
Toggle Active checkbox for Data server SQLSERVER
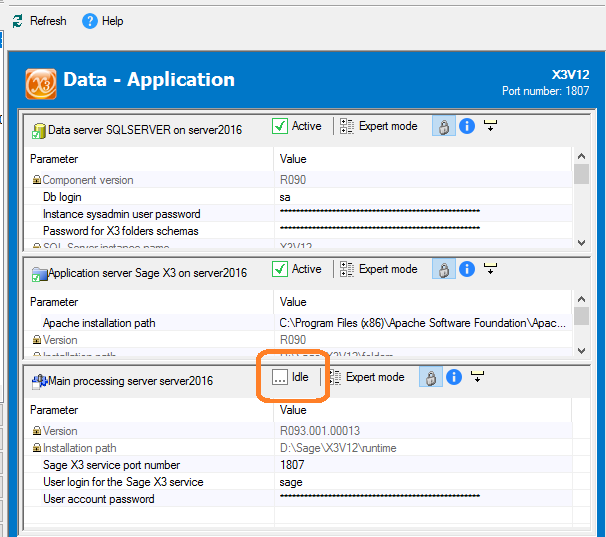click(x=280, y=126)
